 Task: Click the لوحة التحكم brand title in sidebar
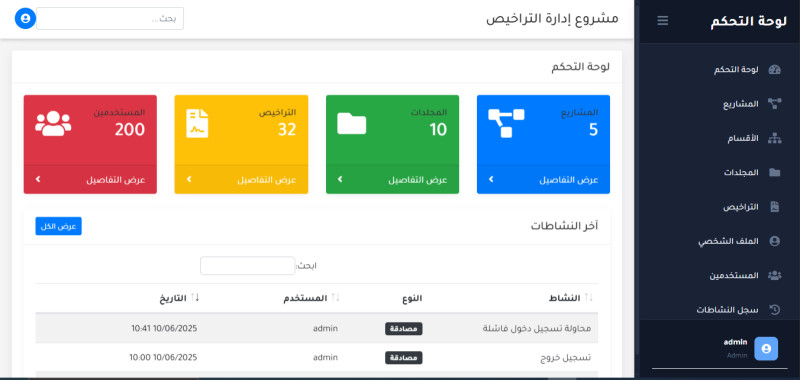tap(748, 21)
